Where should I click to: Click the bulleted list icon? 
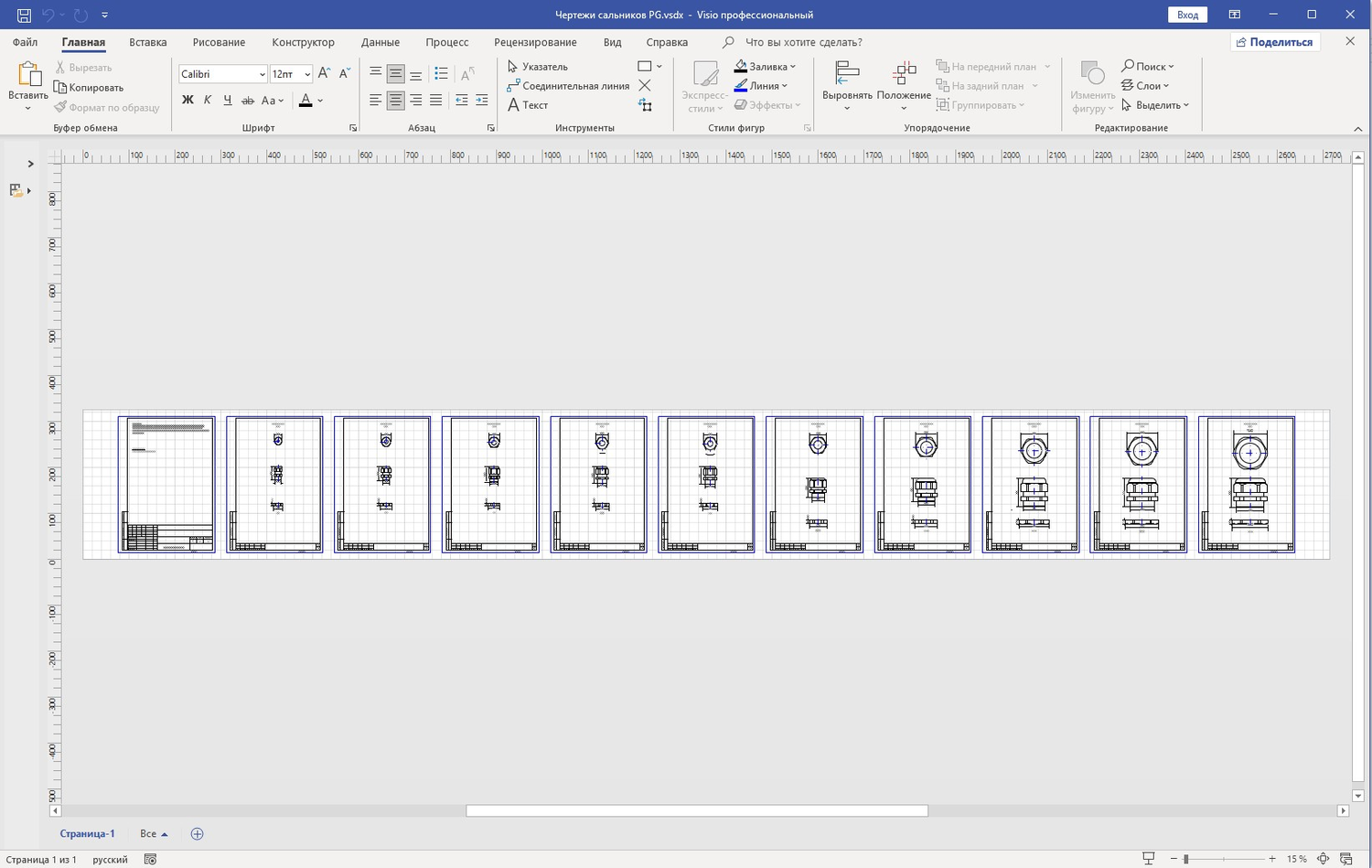coord(441,74)
